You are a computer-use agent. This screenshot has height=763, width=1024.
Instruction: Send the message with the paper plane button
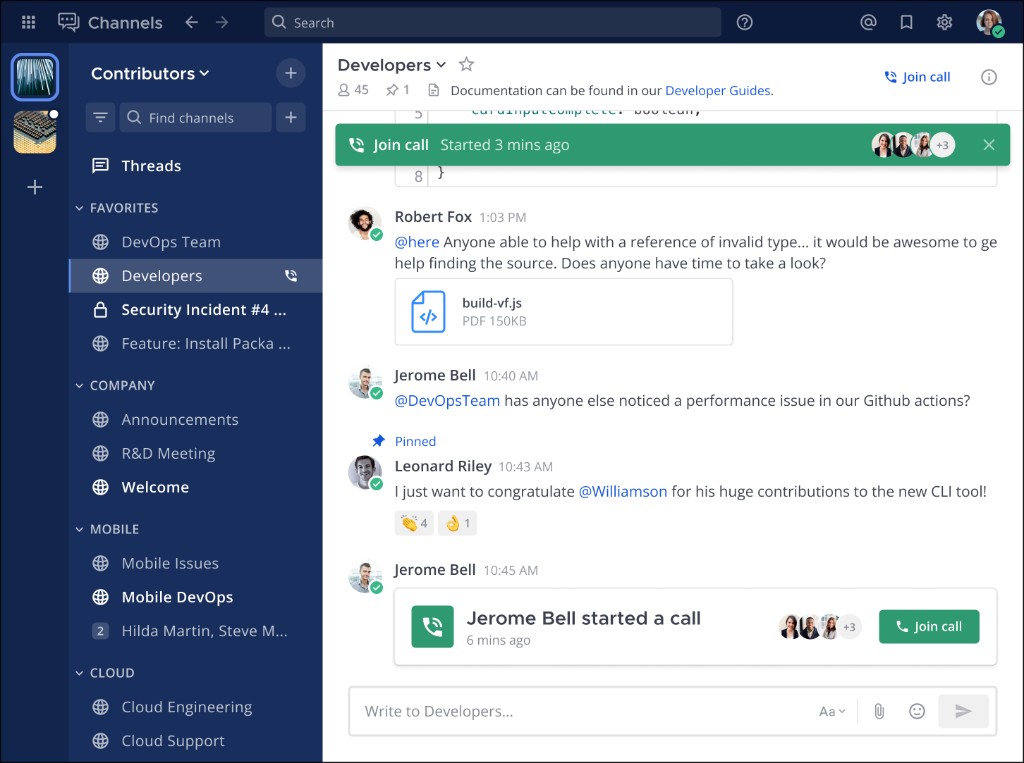[x=963, y=711]
